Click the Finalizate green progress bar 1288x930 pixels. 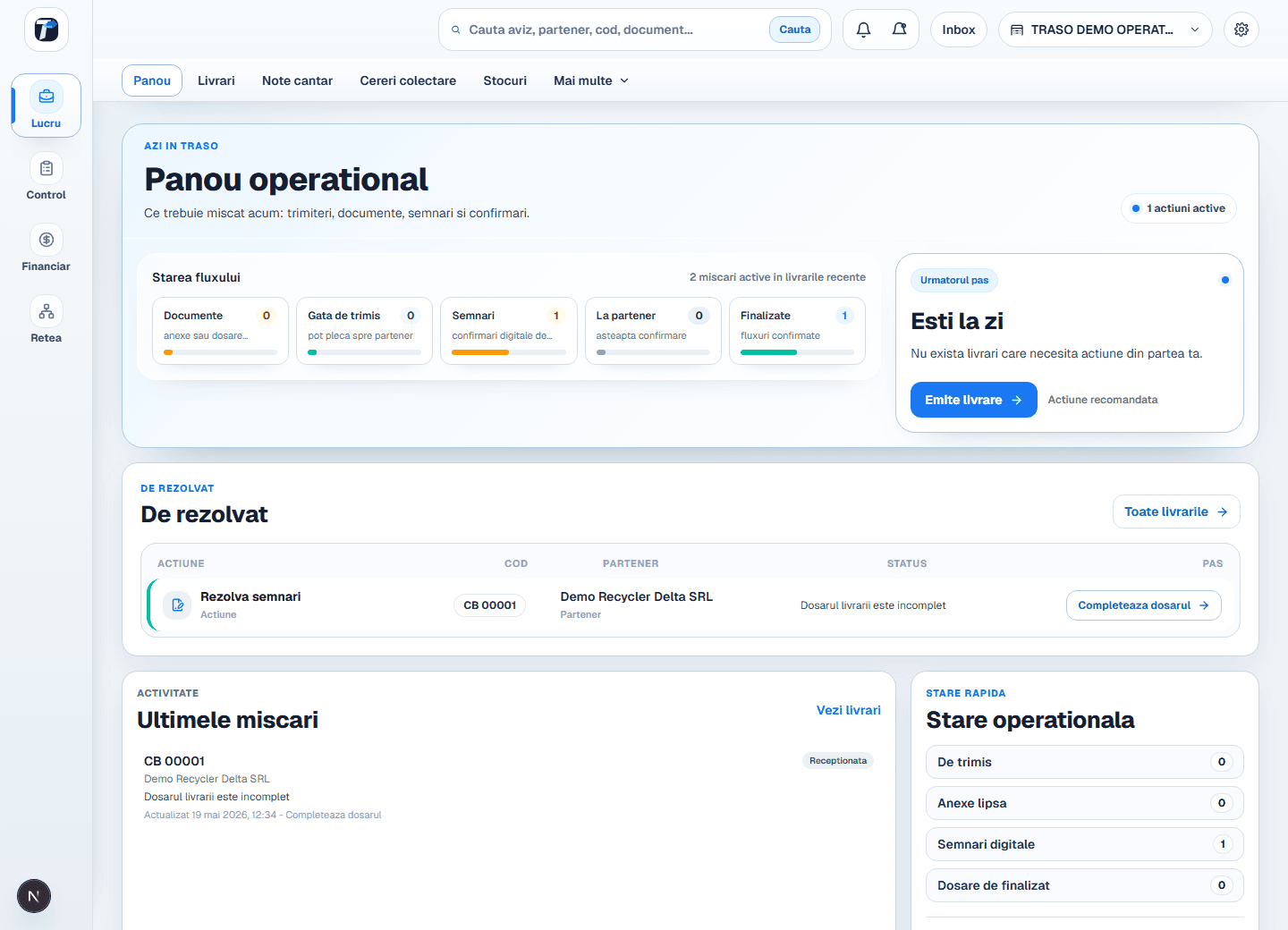point(797,352)
